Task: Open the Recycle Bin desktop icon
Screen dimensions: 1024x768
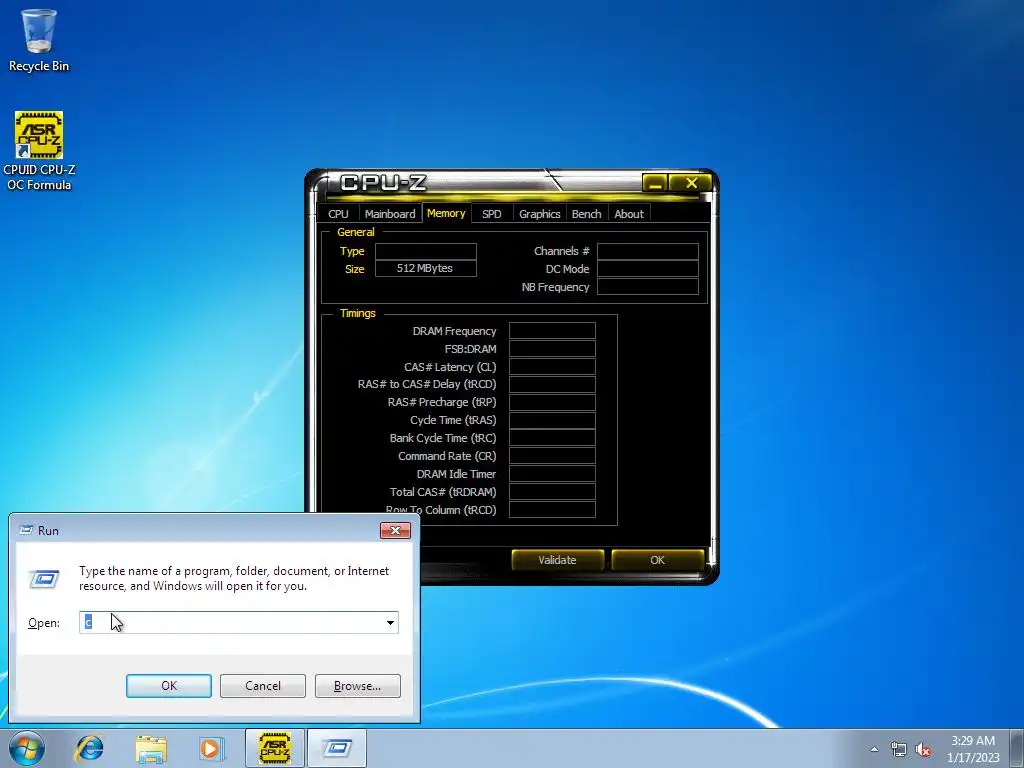Action: pyautogui.click(x=39, y=40)
